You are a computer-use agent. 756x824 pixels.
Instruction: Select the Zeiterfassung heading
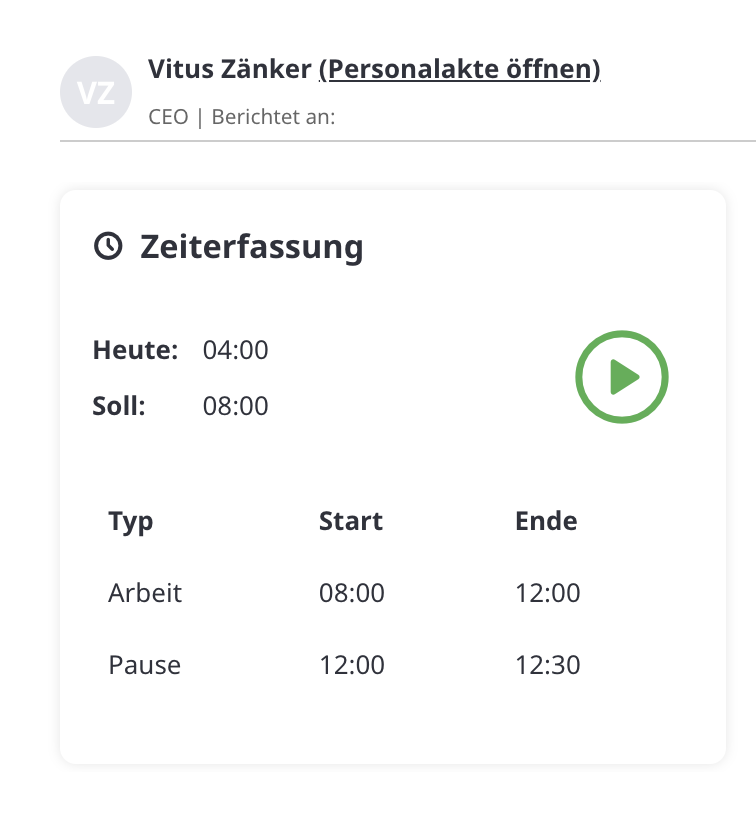coord(252,246)
